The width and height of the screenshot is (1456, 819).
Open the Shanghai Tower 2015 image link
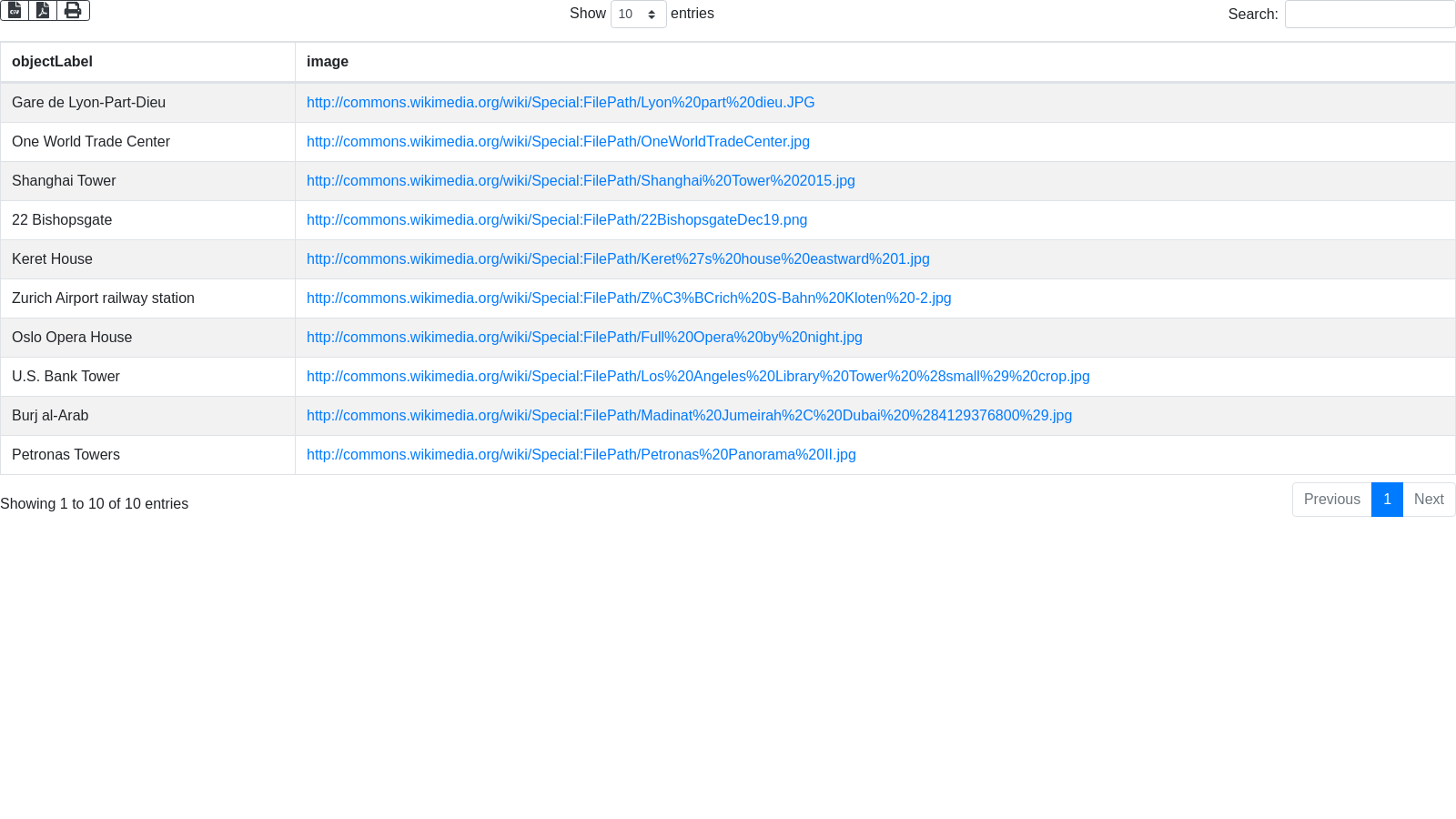(x=581, y=181)
